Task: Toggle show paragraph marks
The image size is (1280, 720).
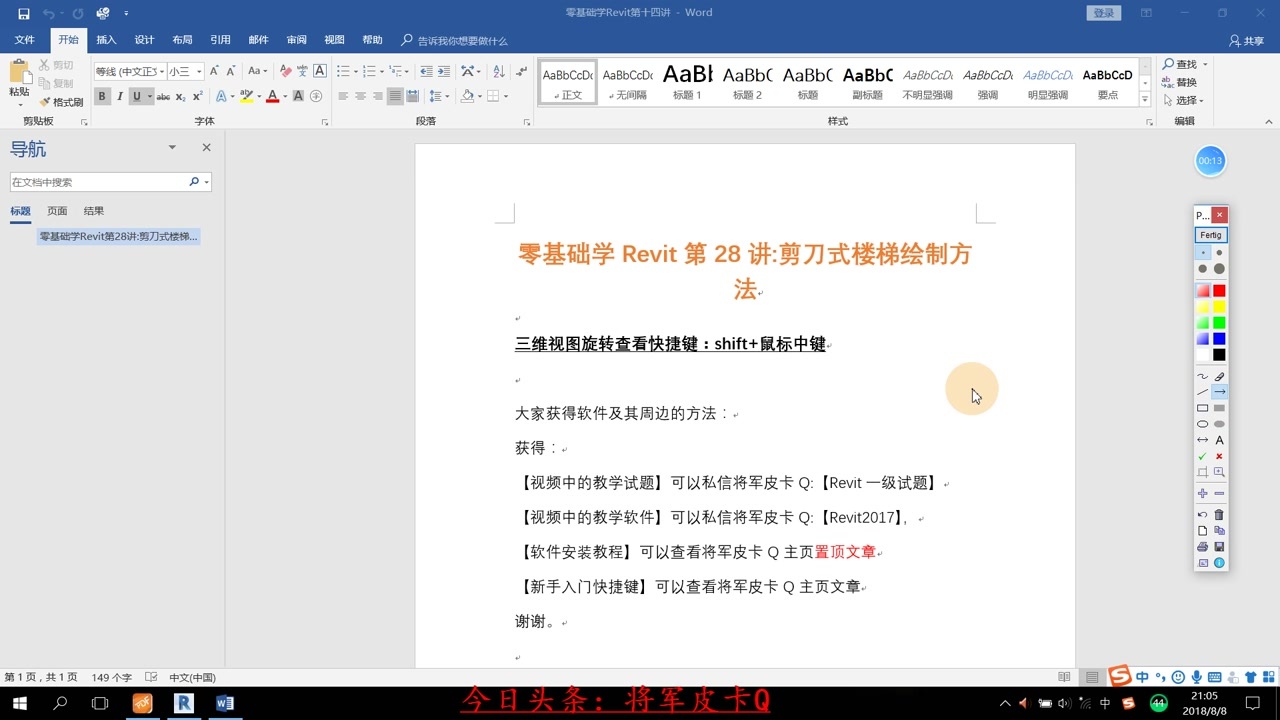Action: pyautogui.click(x=521, y=71)
